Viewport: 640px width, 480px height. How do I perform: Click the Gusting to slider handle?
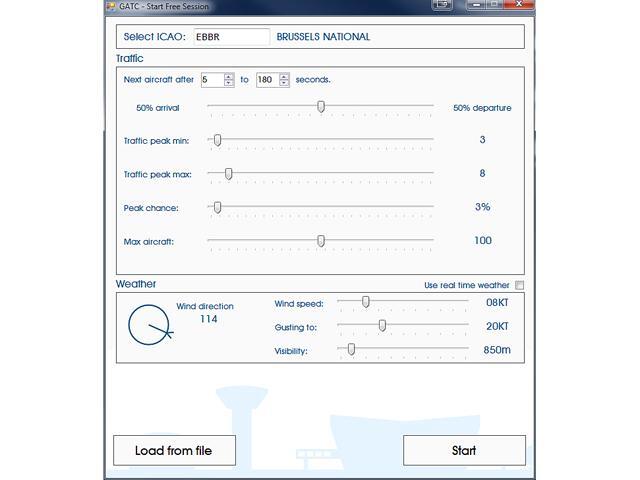382,326
